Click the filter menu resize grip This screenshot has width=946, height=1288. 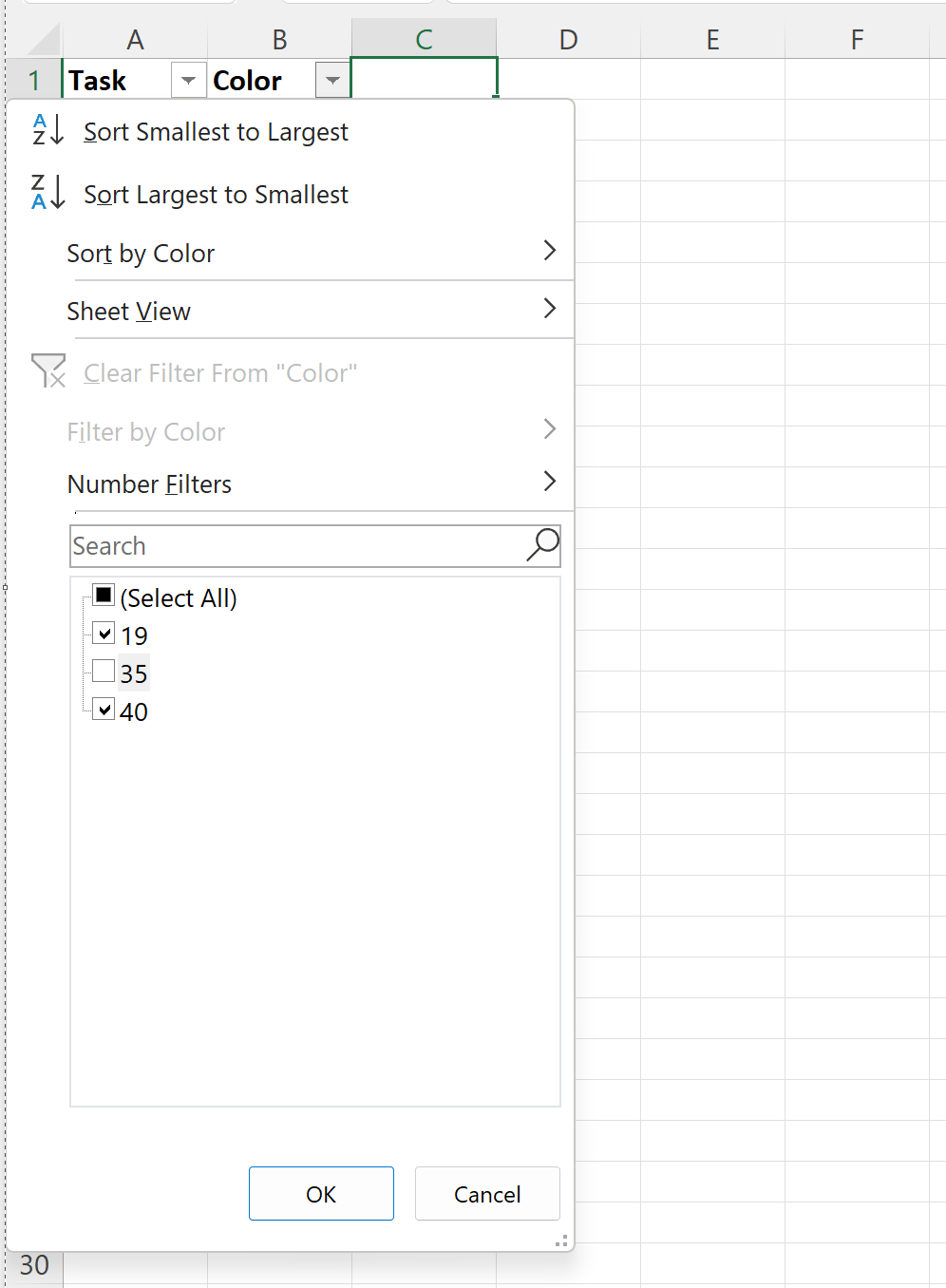pyautogui.click(x=561, y=1241)
